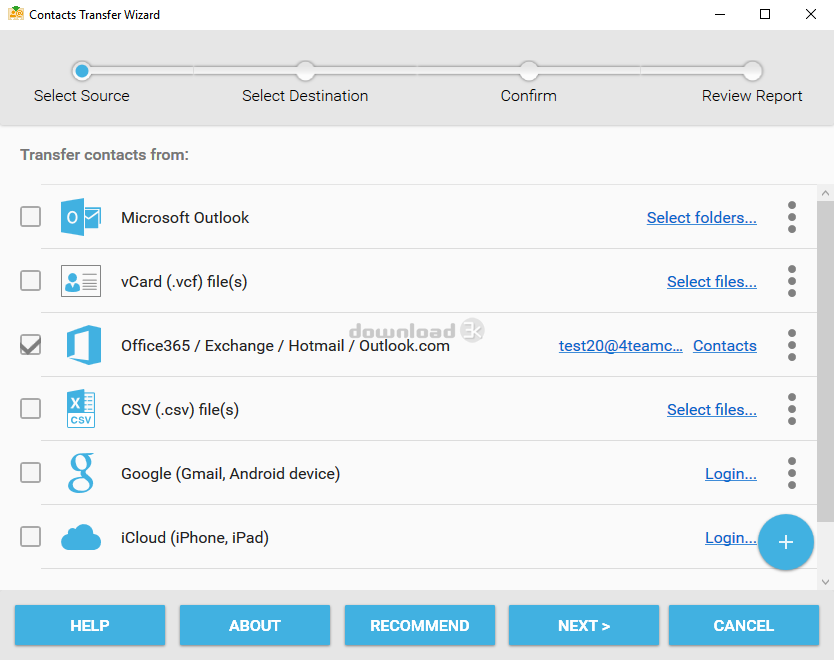Click the Review Report step label
This screenshot has height=660, width=834.
coord(752,96)
